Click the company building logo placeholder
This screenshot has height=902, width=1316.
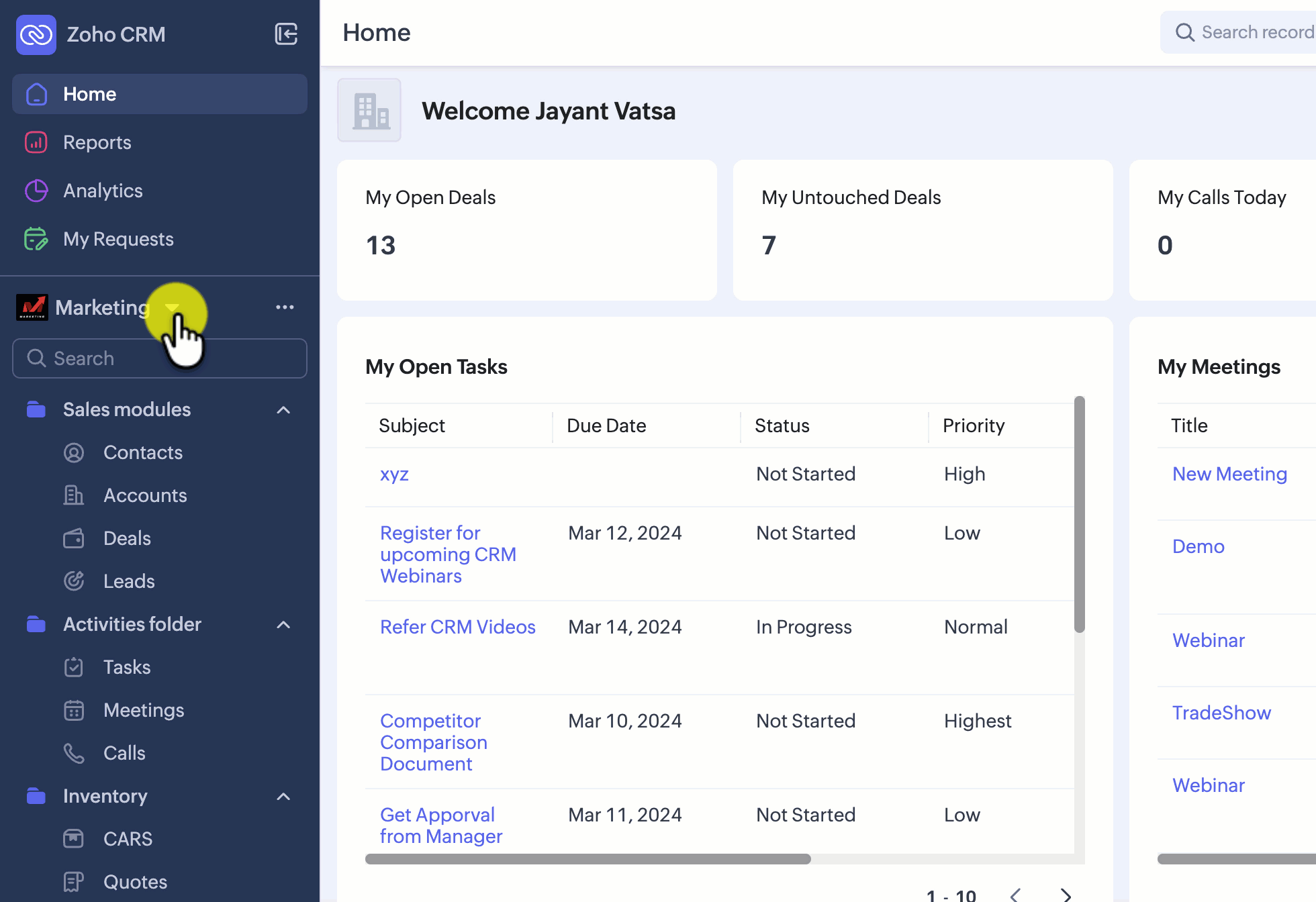(x=369, y=110)
